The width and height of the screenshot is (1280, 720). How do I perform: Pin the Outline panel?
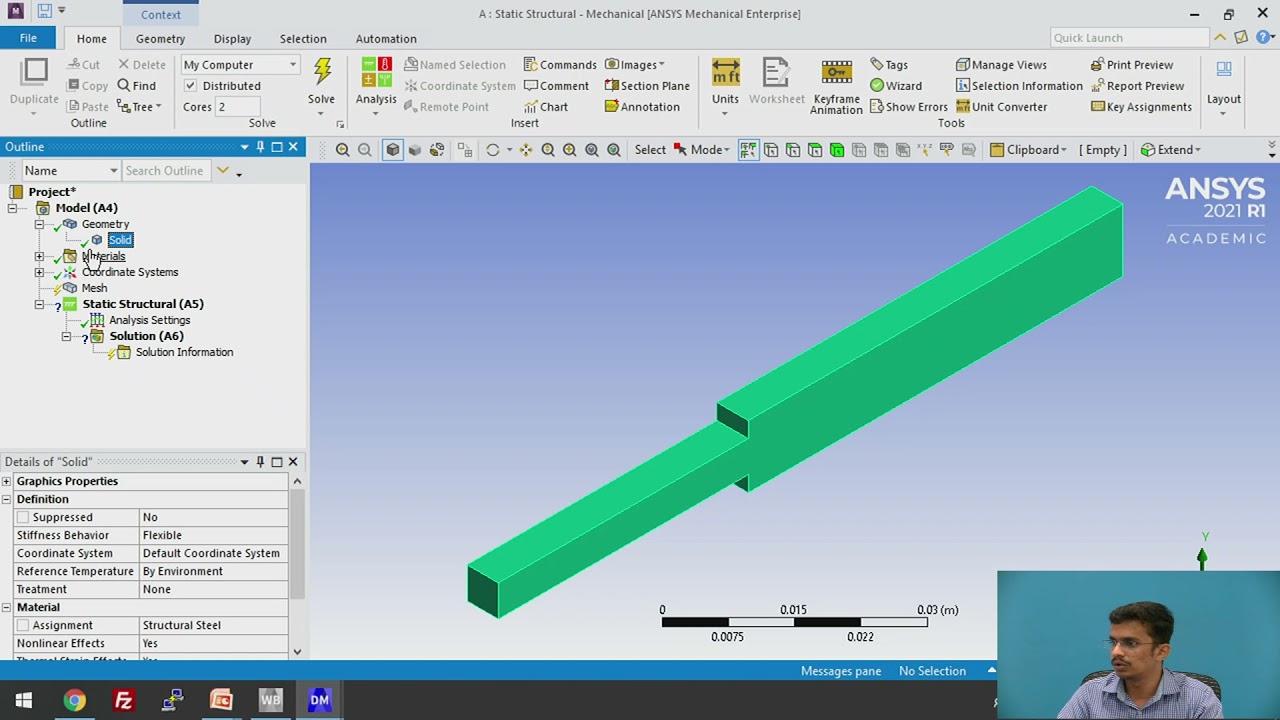point(260,147)
